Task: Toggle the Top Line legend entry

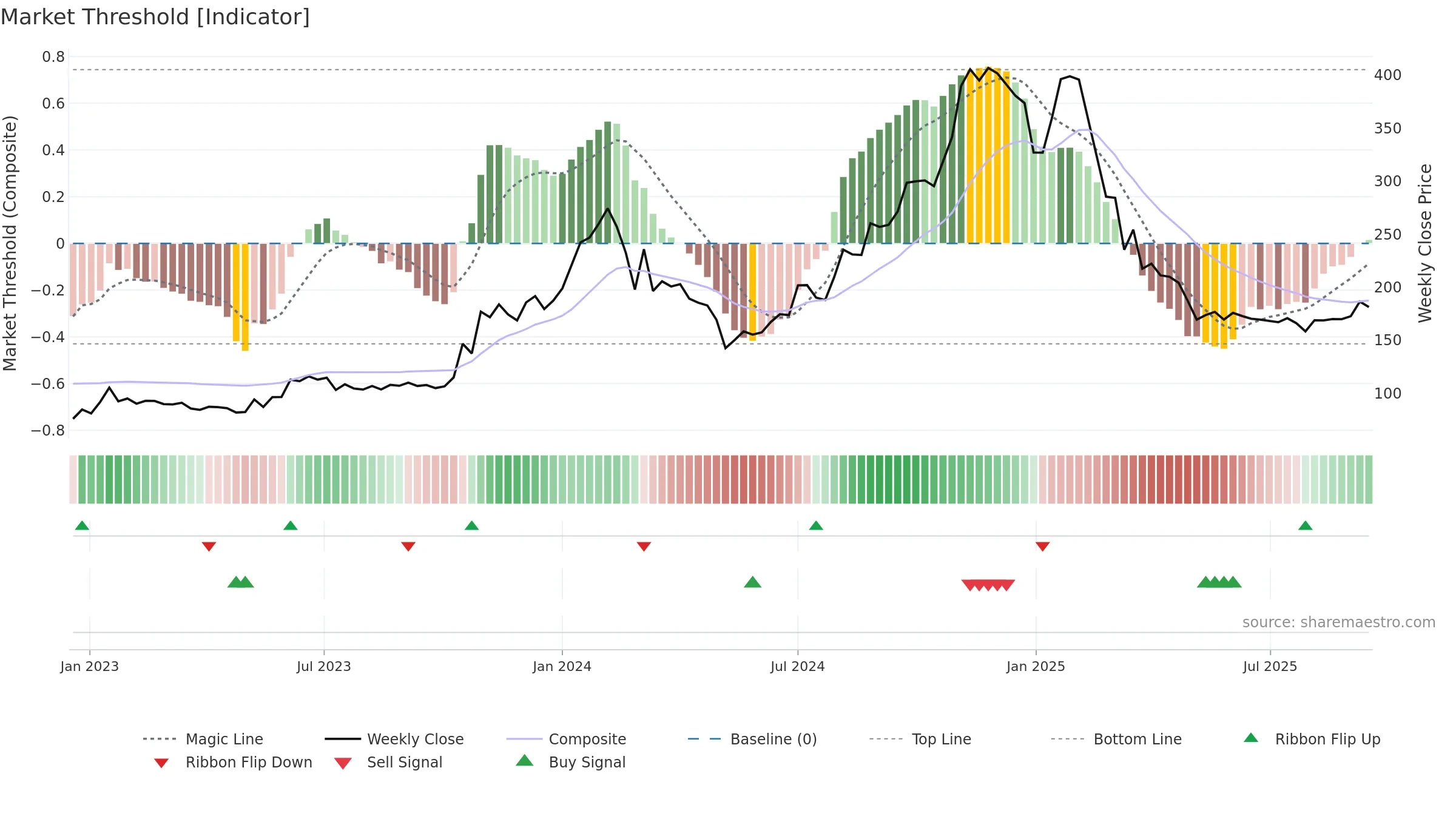Action: click(920, 739)
